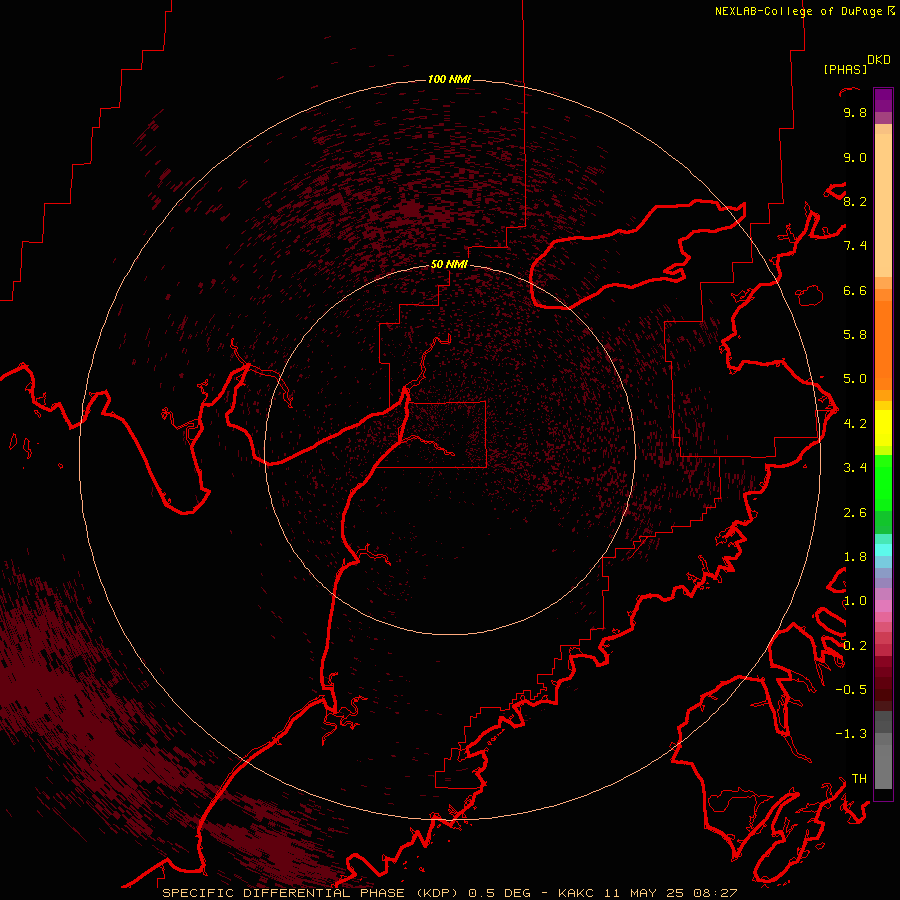Click the 8.2 scale value
Viewport: 900px width, 900px height.
(x=855, y=201)
